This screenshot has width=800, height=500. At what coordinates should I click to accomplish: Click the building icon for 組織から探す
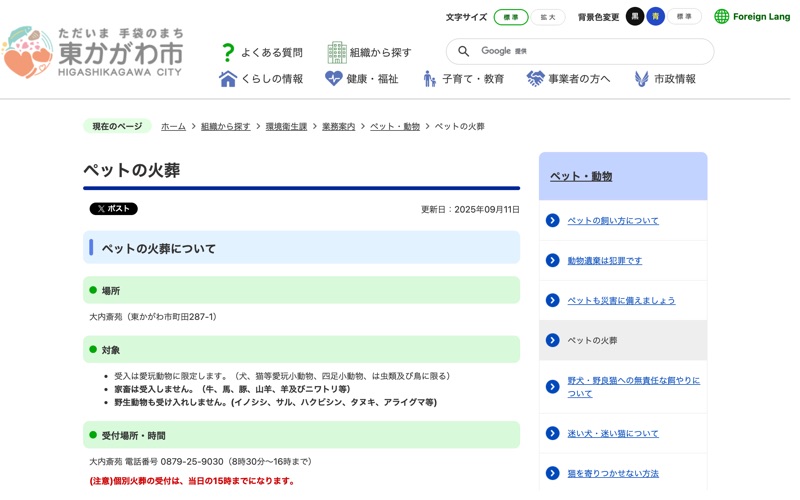coord(337,52)
